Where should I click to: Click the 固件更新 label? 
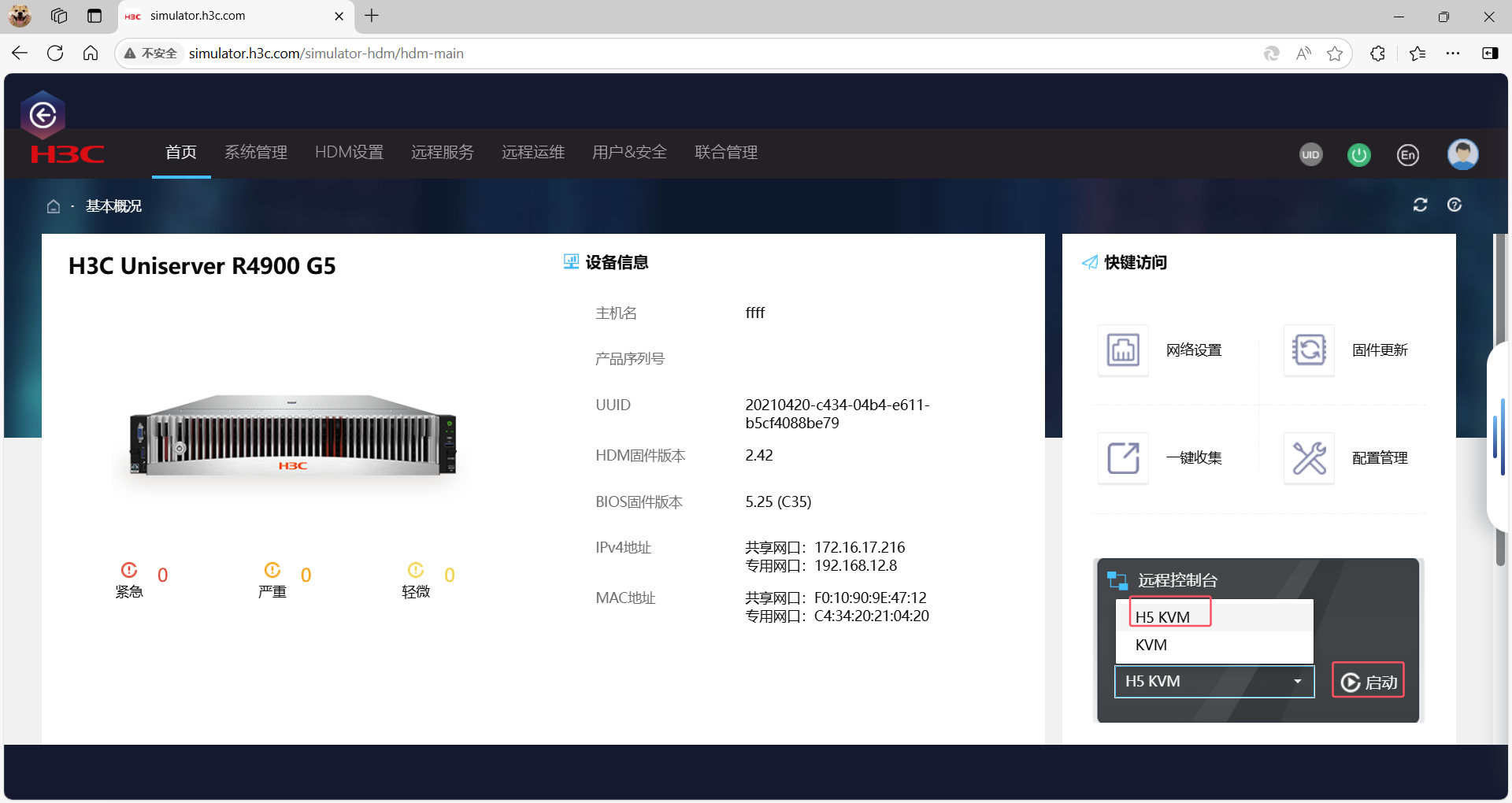pyautogui.click(x=1380, y=350)
